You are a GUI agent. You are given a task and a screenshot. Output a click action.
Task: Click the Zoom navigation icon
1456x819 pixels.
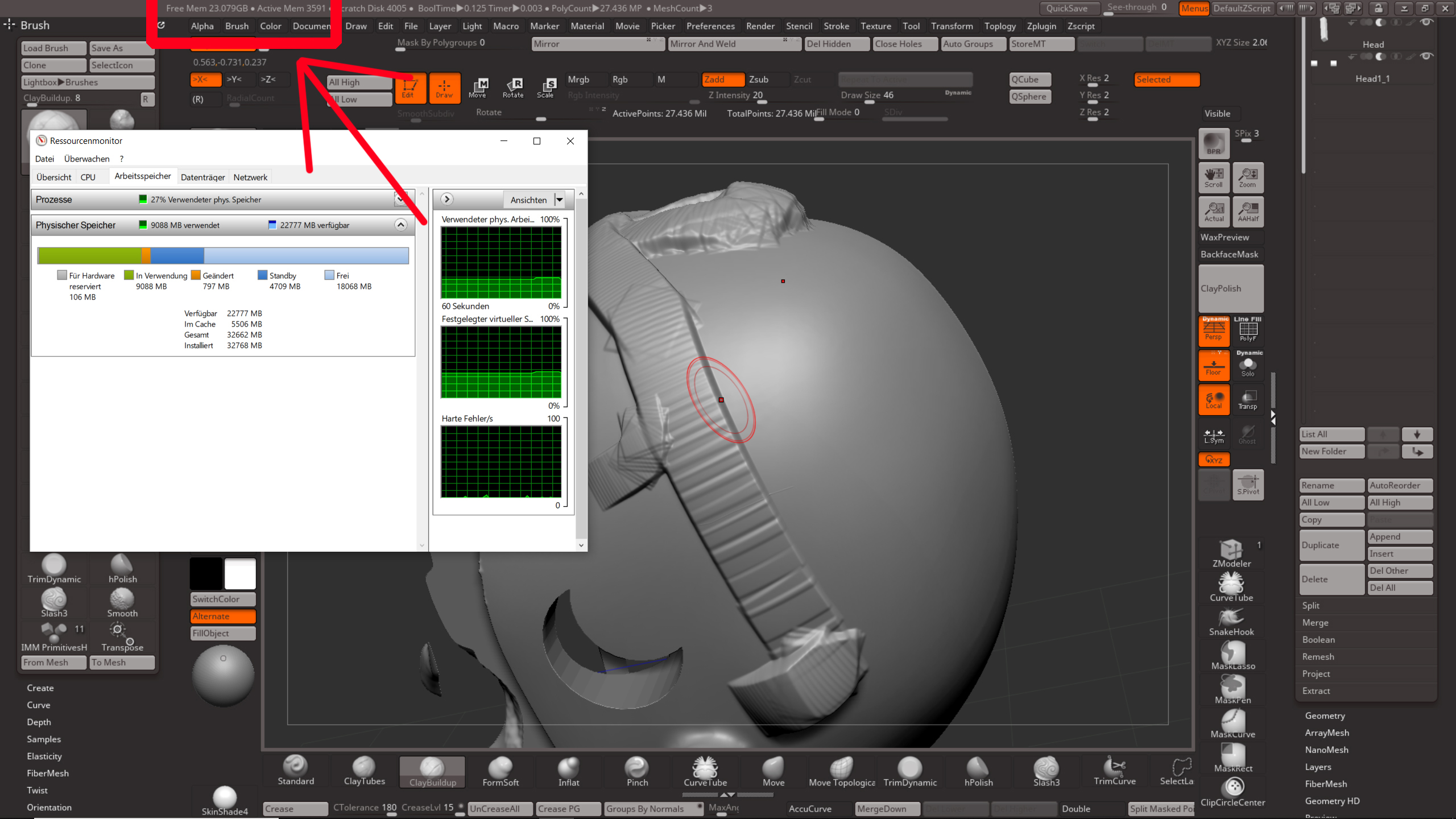tap(1248, 177)
